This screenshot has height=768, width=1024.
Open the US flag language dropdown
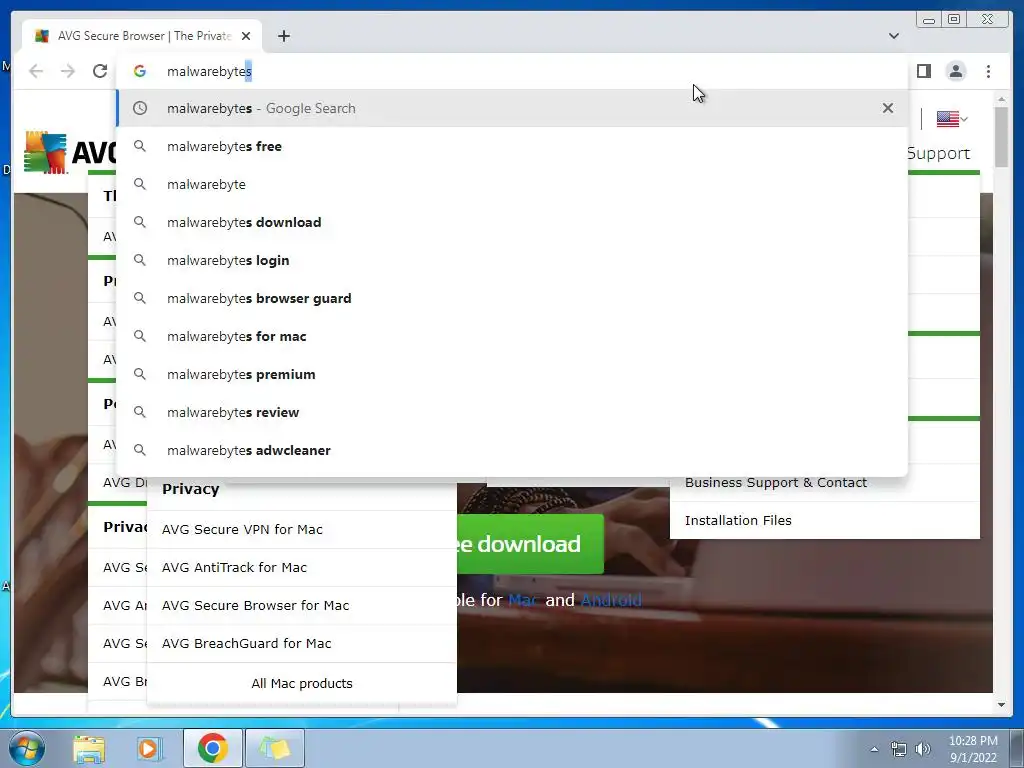tap(952, 119)
